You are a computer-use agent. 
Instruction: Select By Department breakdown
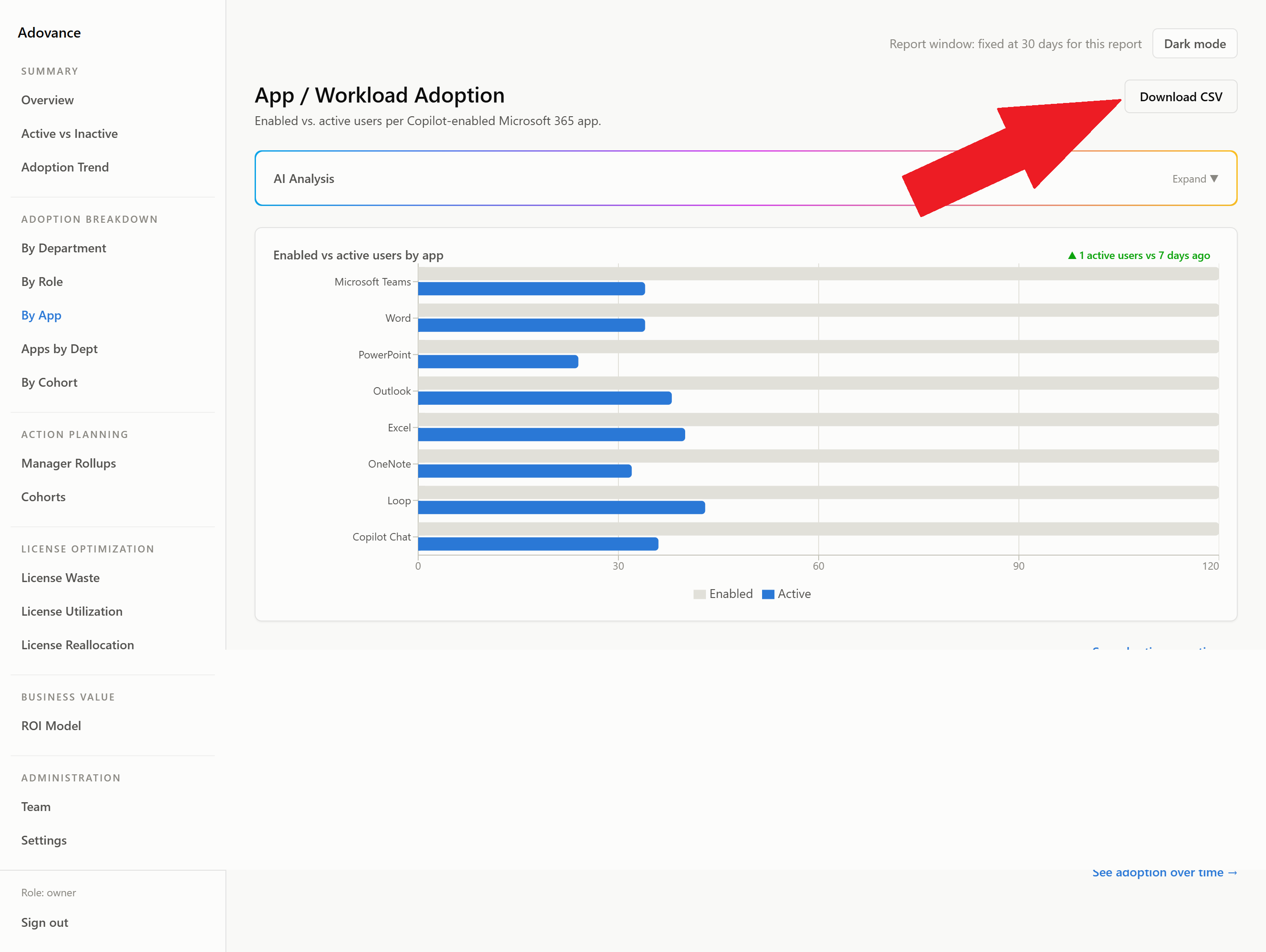(x=64, y=248)
